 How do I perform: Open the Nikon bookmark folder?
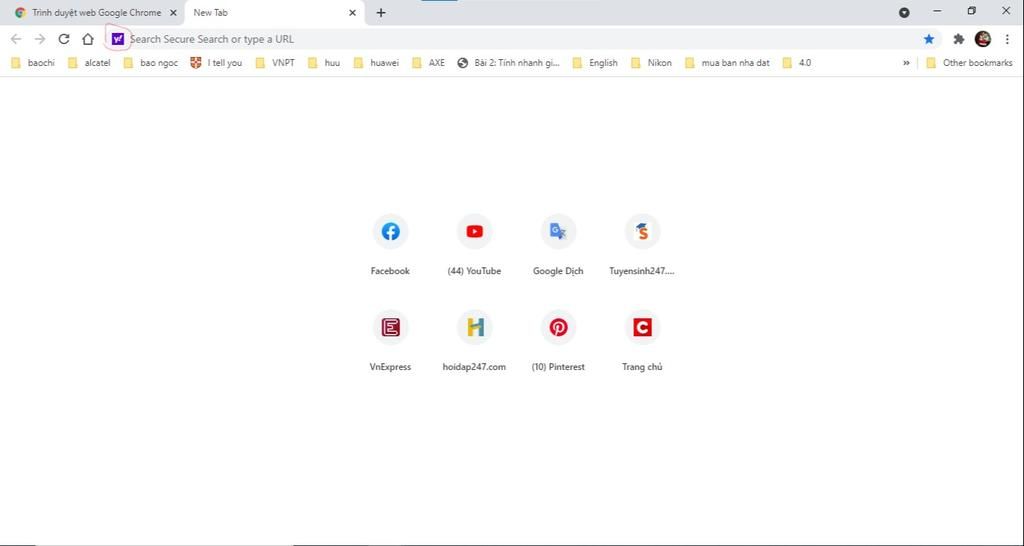tap(651, 63)
